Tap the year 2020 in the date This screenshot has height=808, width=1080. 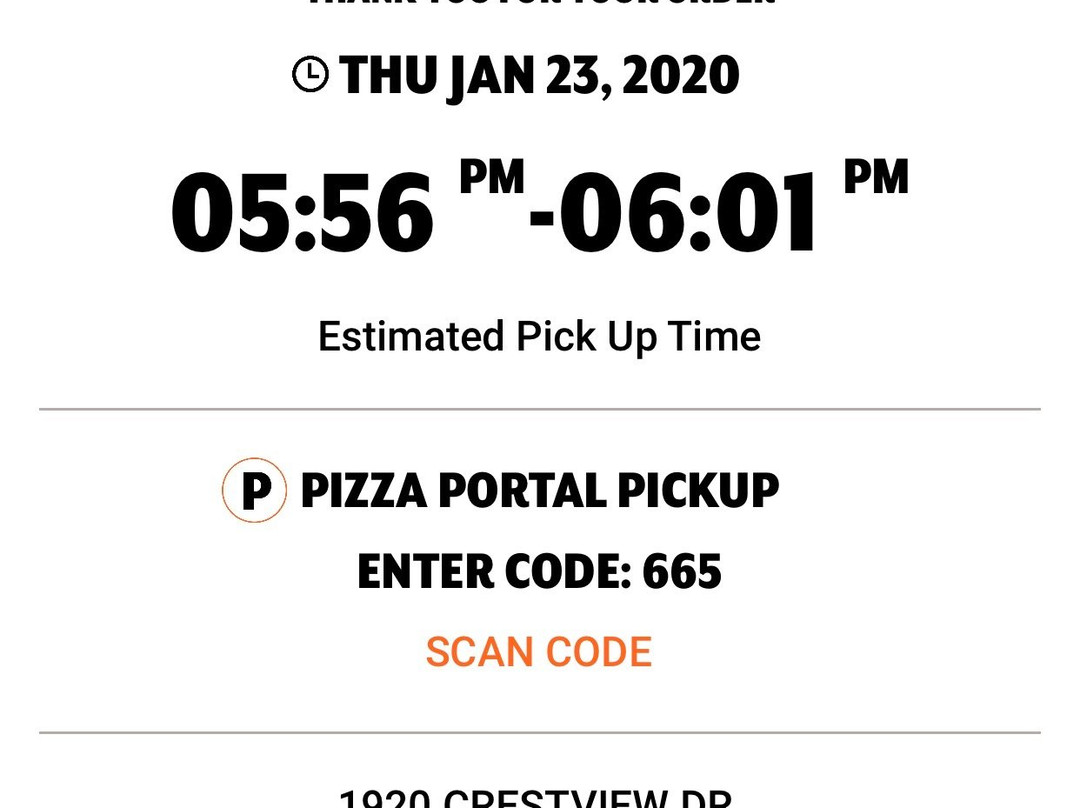pyautogui.click(x=681, y=76)
